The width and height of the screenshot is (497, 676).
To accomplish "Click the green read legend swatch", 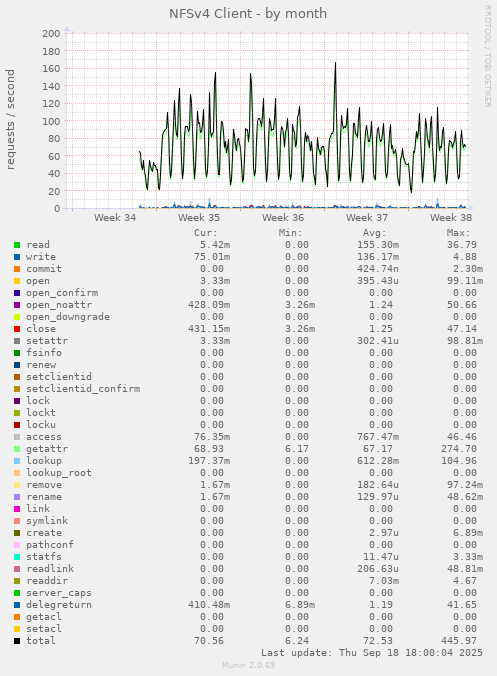I will click(x=17, y=245).
